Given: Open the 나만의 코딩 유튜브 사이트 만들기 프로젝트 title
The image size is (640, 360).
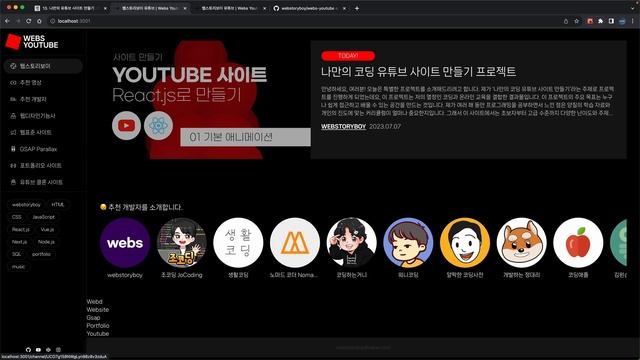Looking at the screenshot, I should 418,71.
